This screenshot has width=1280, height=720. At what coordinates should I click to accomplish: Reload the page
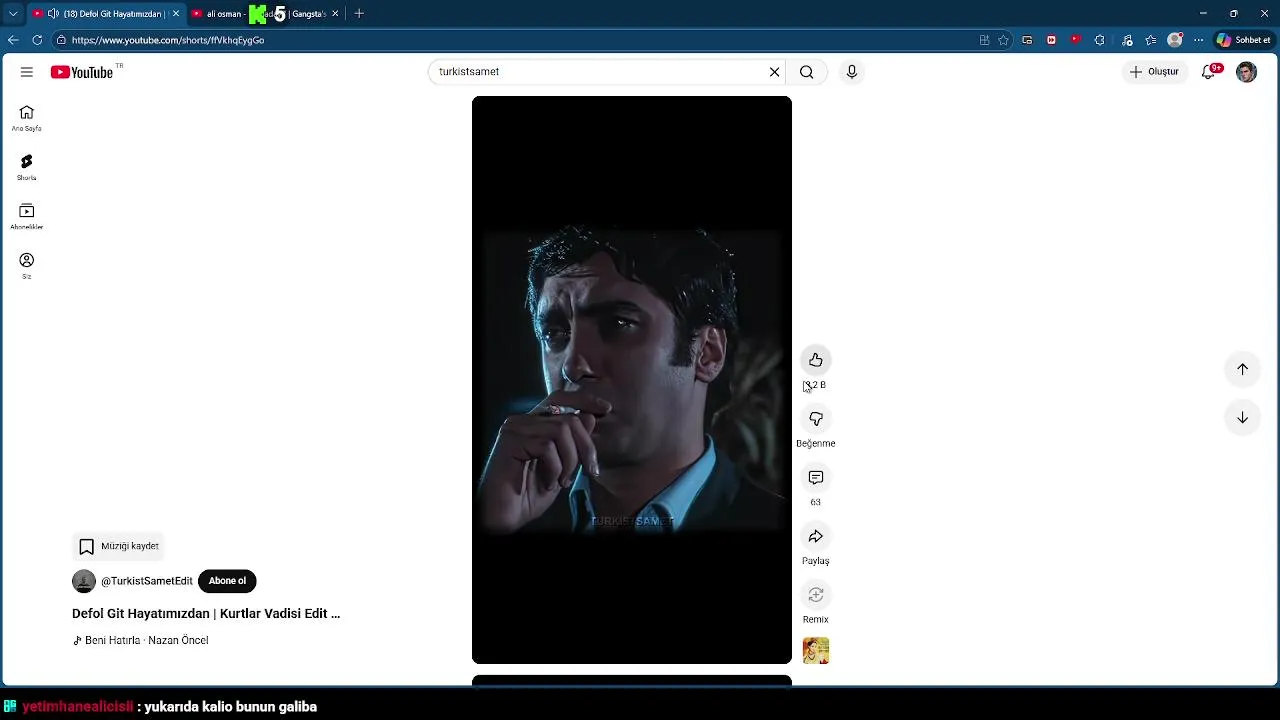pyautogui.click(x=37, y=40)
